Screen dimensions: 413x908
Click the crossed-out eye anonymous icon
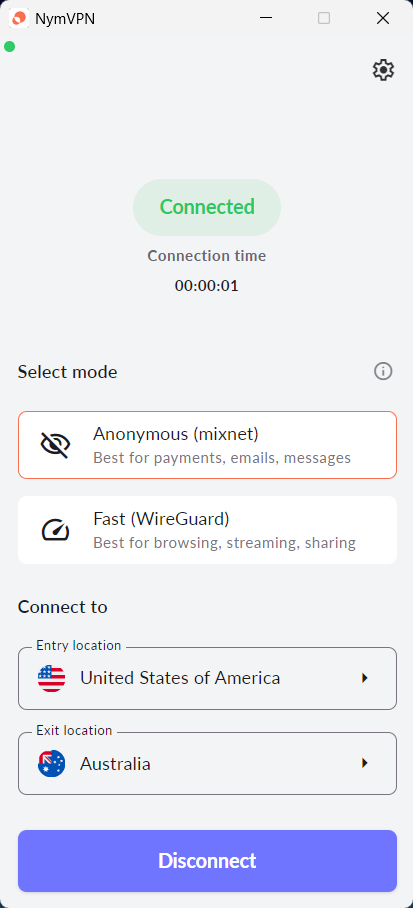click(x=56, y=445)
